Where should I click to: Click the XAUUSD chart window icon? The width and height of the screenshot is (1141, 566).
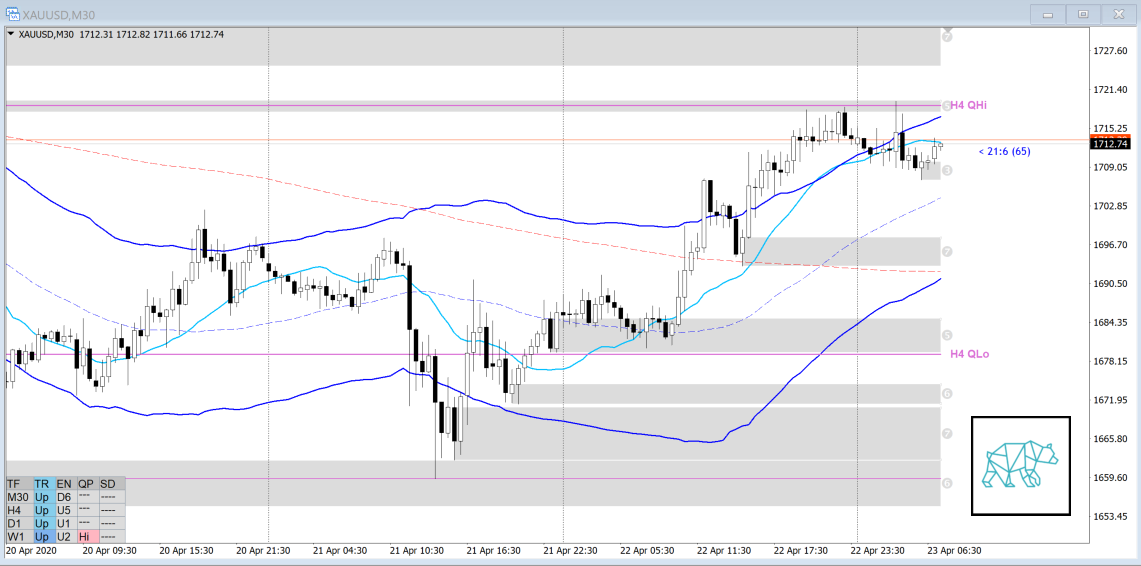11,13
